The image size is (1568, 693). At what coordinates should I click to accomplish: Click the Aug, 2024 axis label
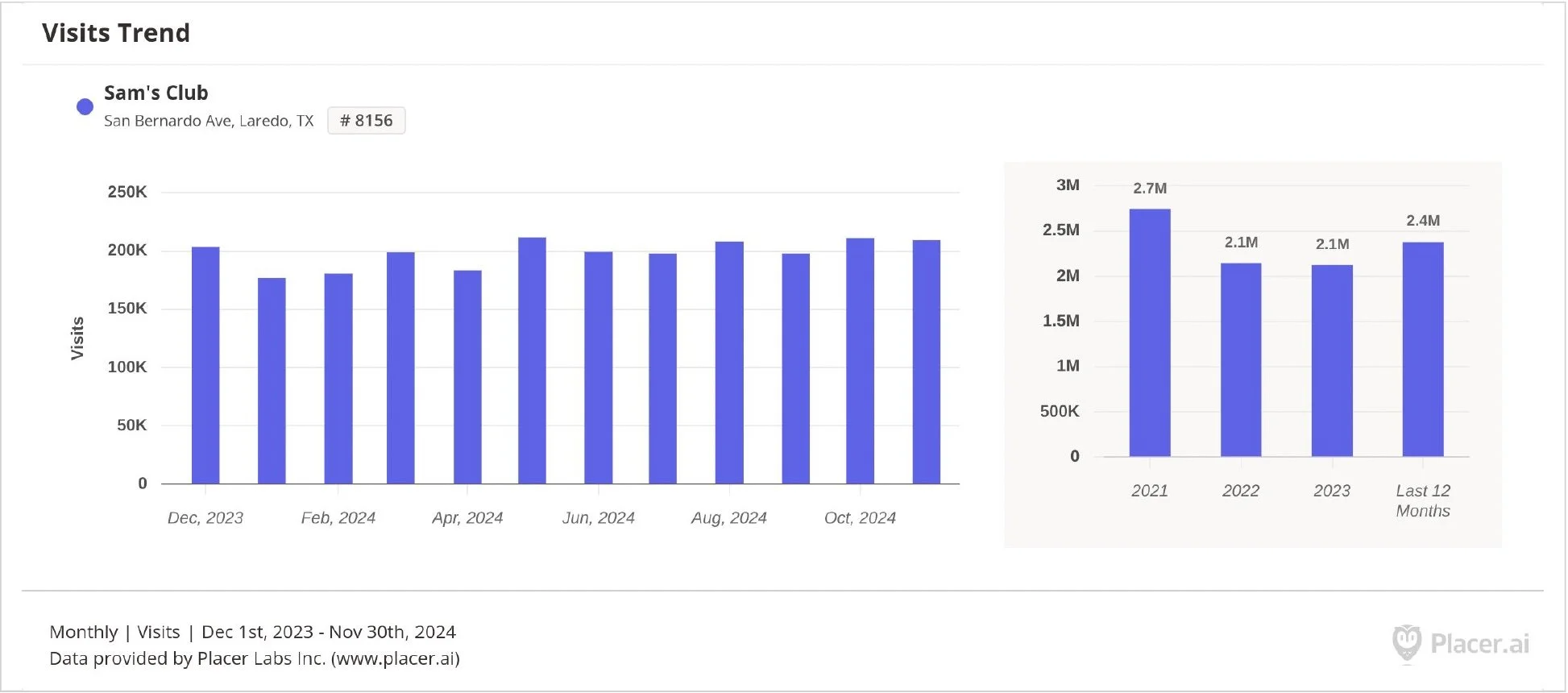tap(729, 518)
